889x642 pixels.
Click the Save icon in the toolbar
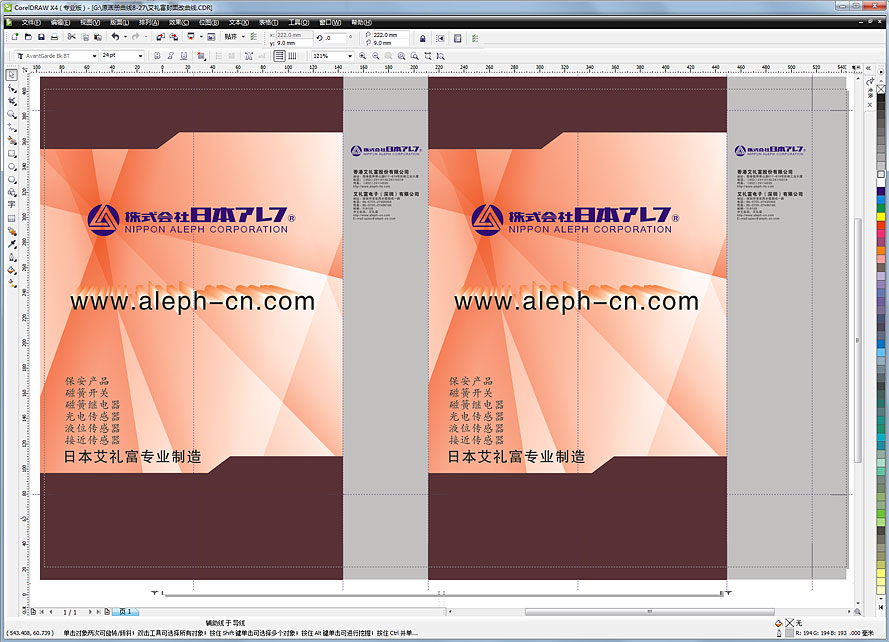[42, 37]
